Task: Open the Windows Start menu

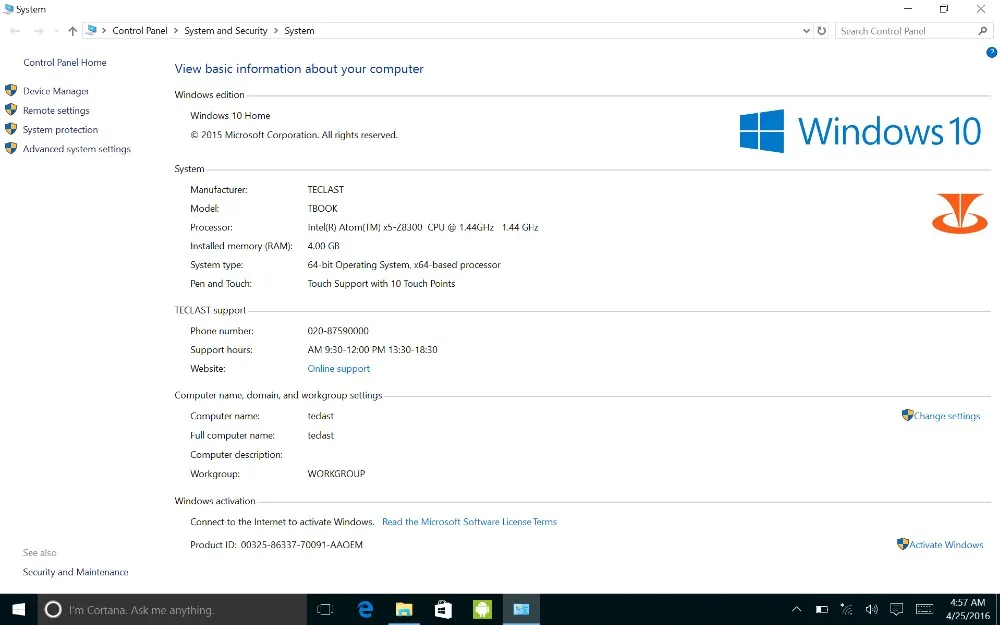Action: tap(18, 610)
